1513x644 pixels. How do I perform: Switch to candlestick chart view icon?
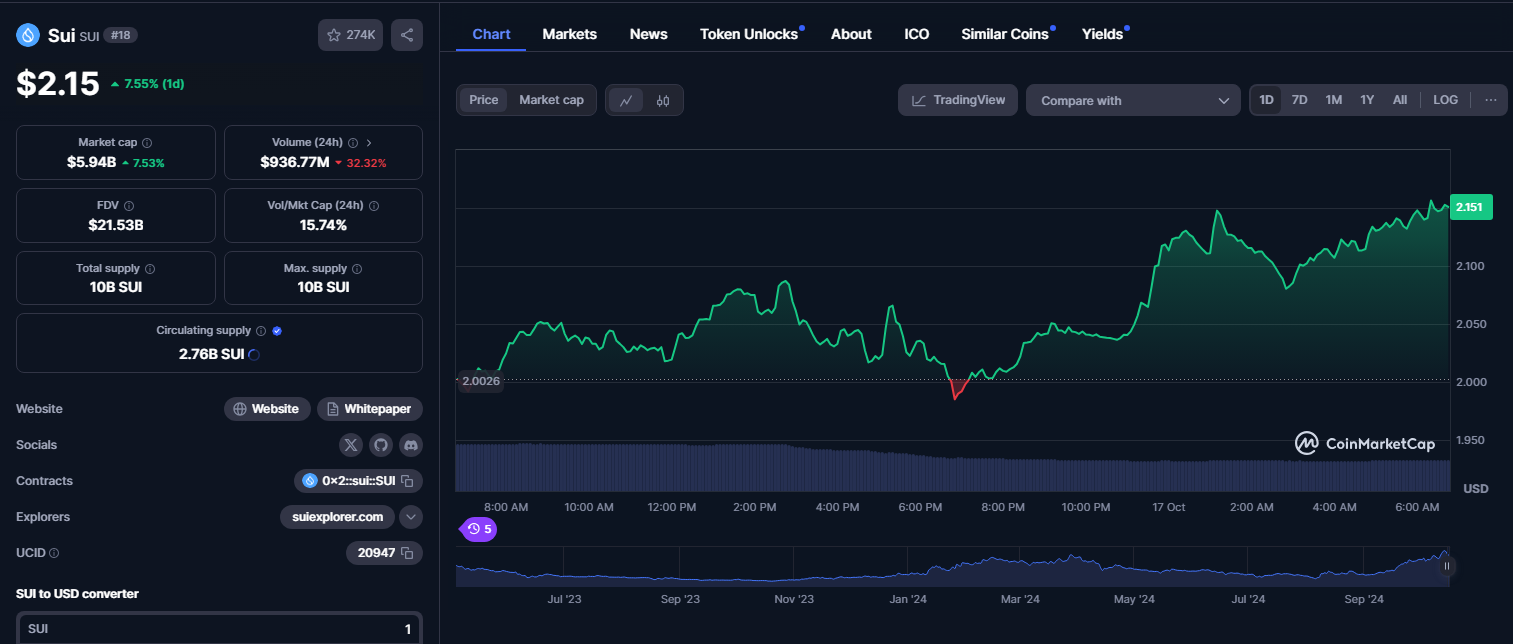(663, 100)
